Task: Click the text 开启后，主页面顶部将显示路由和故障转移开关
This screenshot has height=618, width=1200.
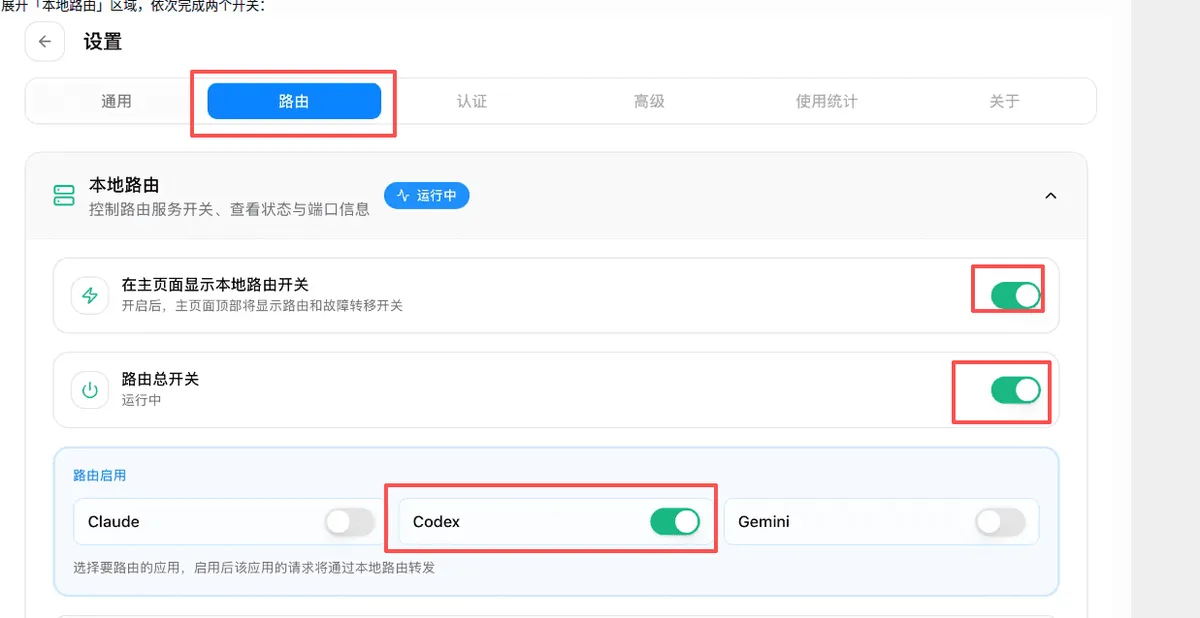Action: point(262,305)
